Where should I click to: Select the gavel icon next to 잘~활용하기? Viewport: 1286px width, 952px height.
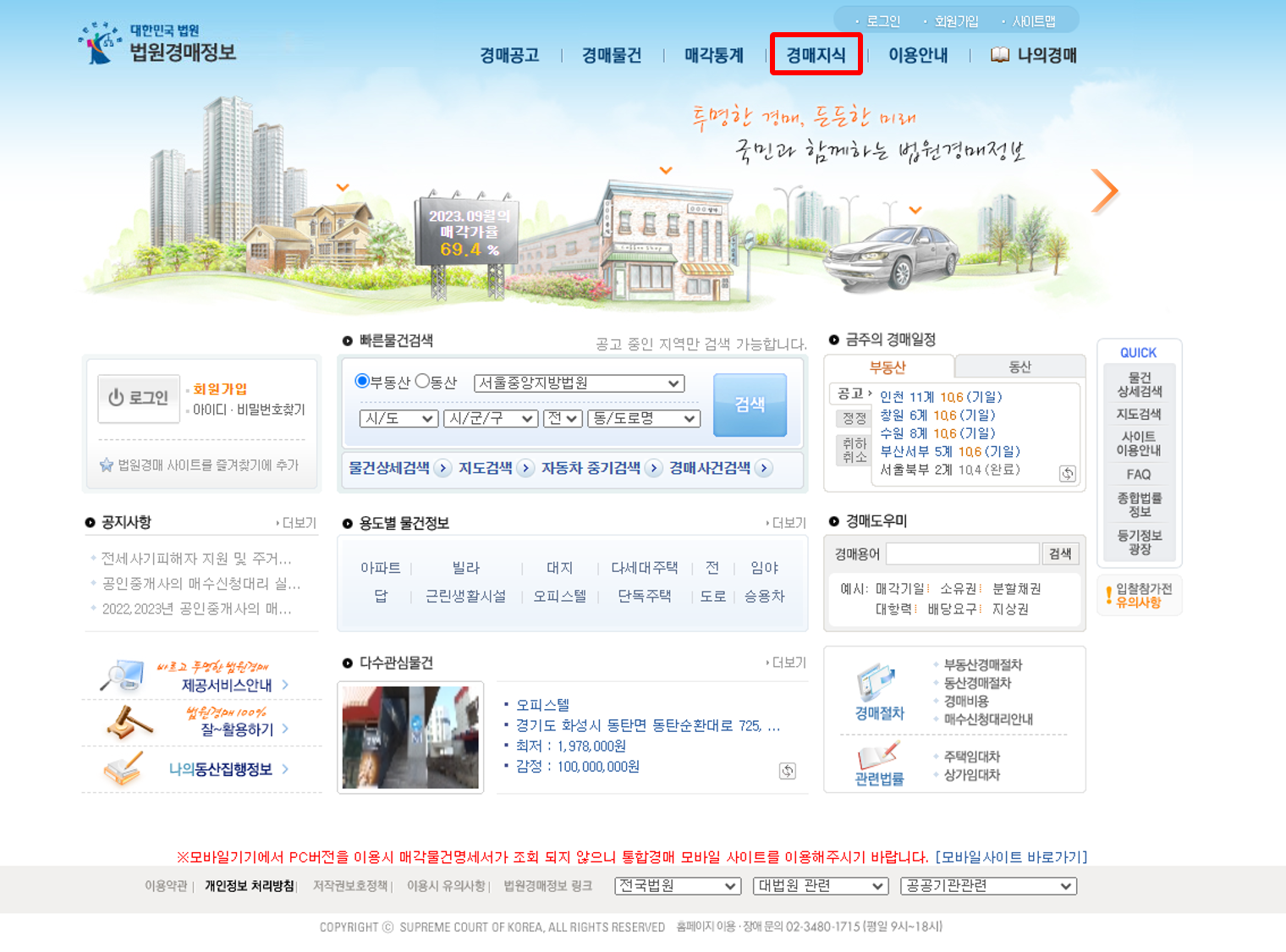[123, 724]
